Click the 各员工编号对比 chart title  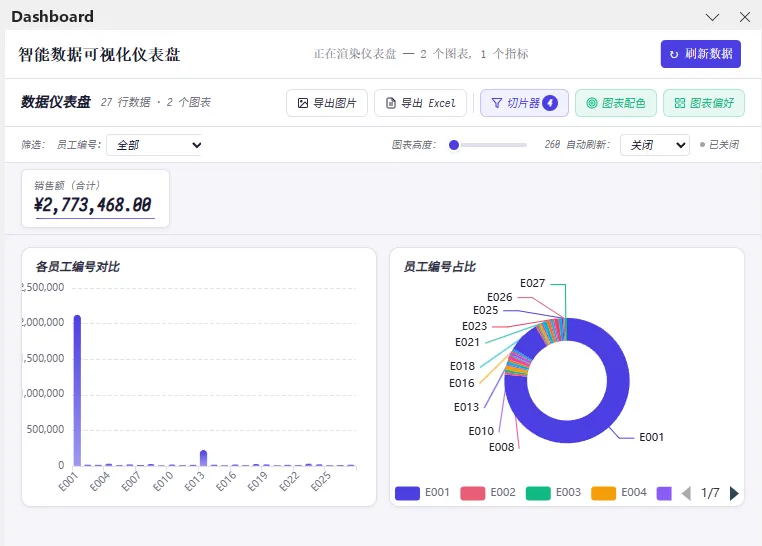(x=78, y=267)
